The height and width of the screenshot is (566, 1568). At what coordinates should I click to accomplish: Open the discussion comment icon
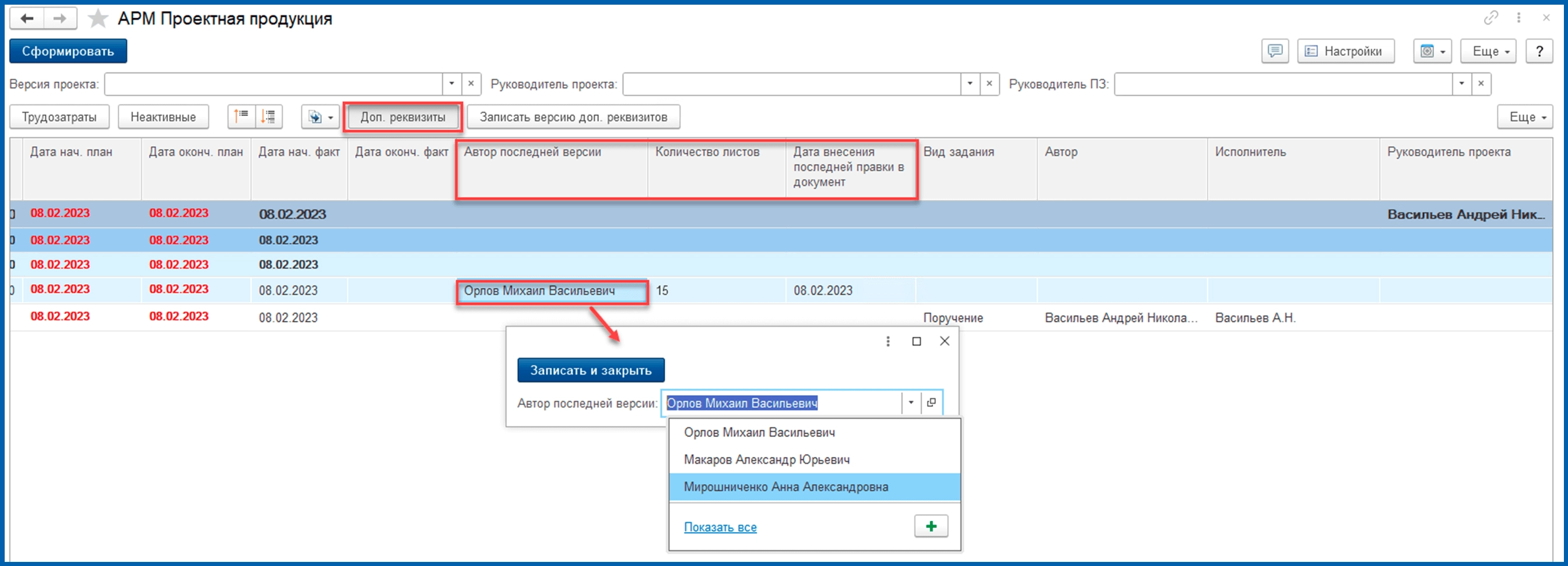pyautogui.click(x=1275, y=51)
